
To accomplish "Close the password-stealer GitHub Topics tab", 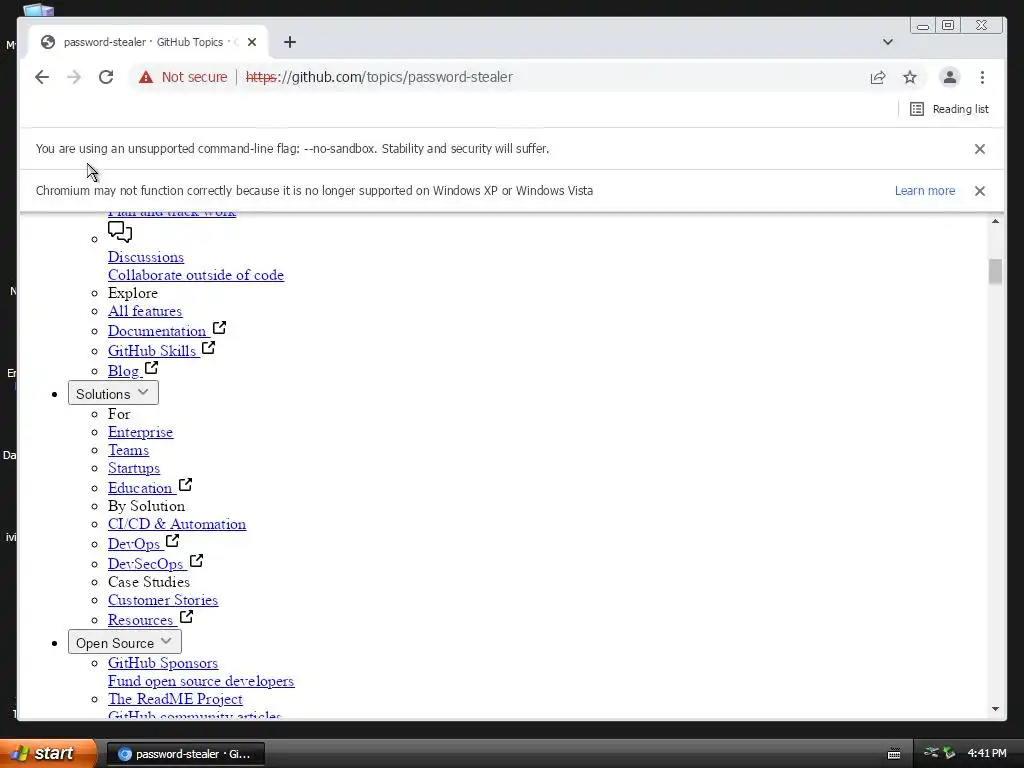I will click(252, 42).
